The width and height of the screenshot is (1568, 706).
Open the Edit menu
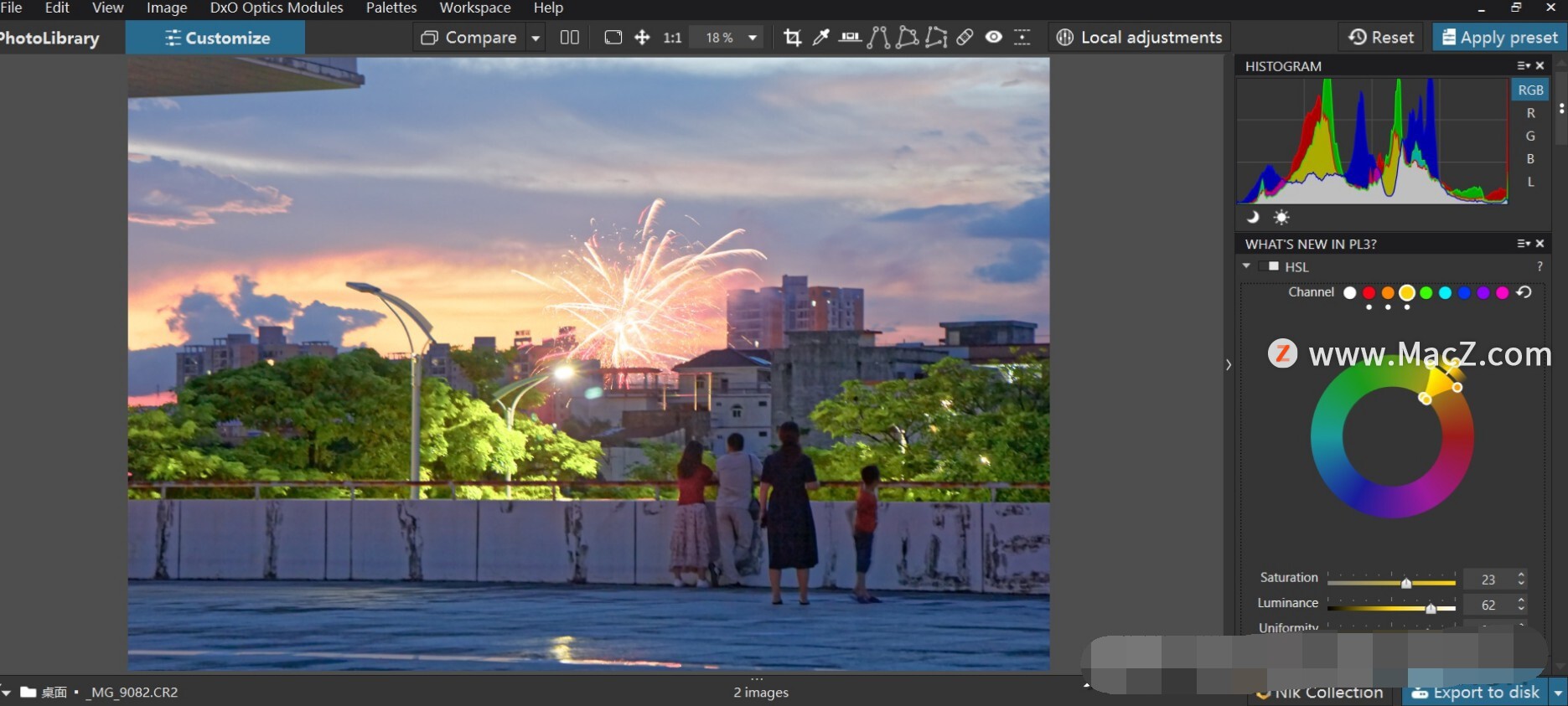[x=57, y=8]
